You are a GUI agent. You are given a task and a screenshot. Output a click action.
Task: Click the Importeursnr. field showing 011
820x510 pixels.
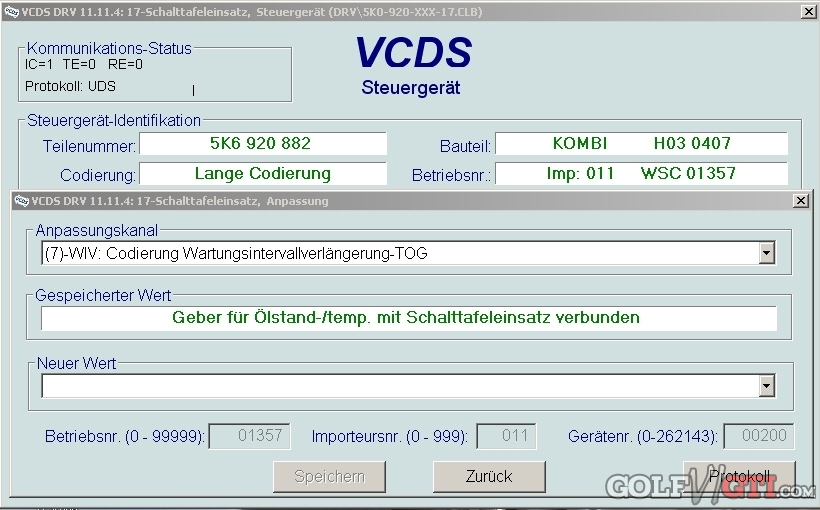[506, 436]
